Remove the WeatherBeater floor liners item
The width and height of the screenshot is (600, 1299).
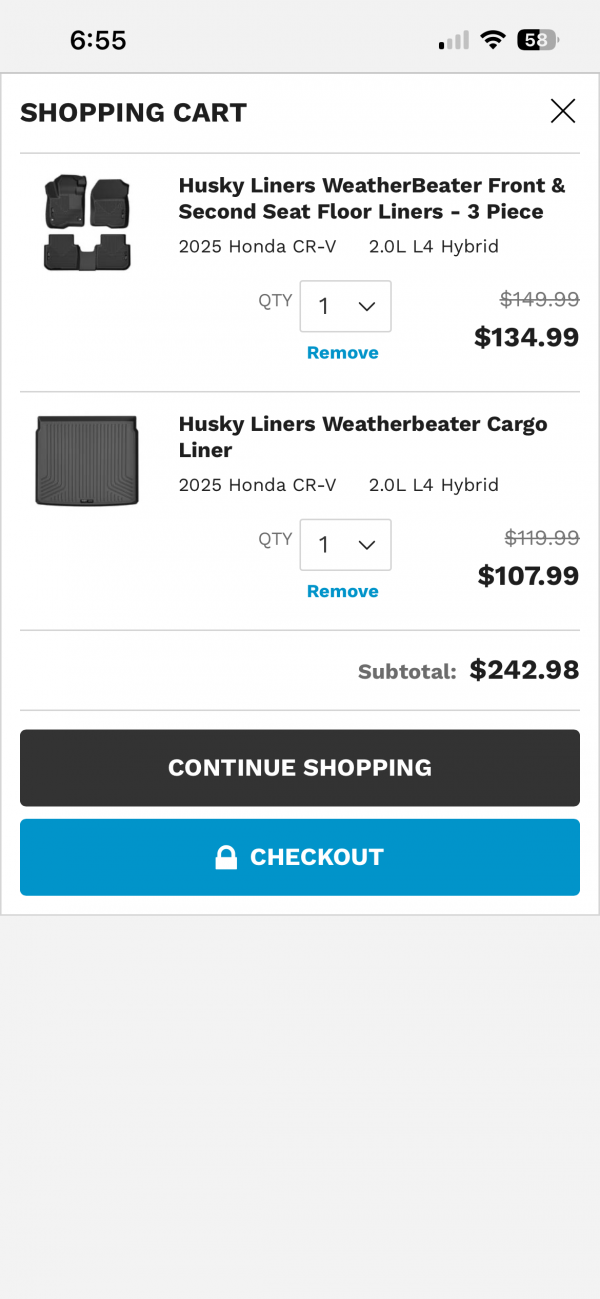[x=342, y=353]
